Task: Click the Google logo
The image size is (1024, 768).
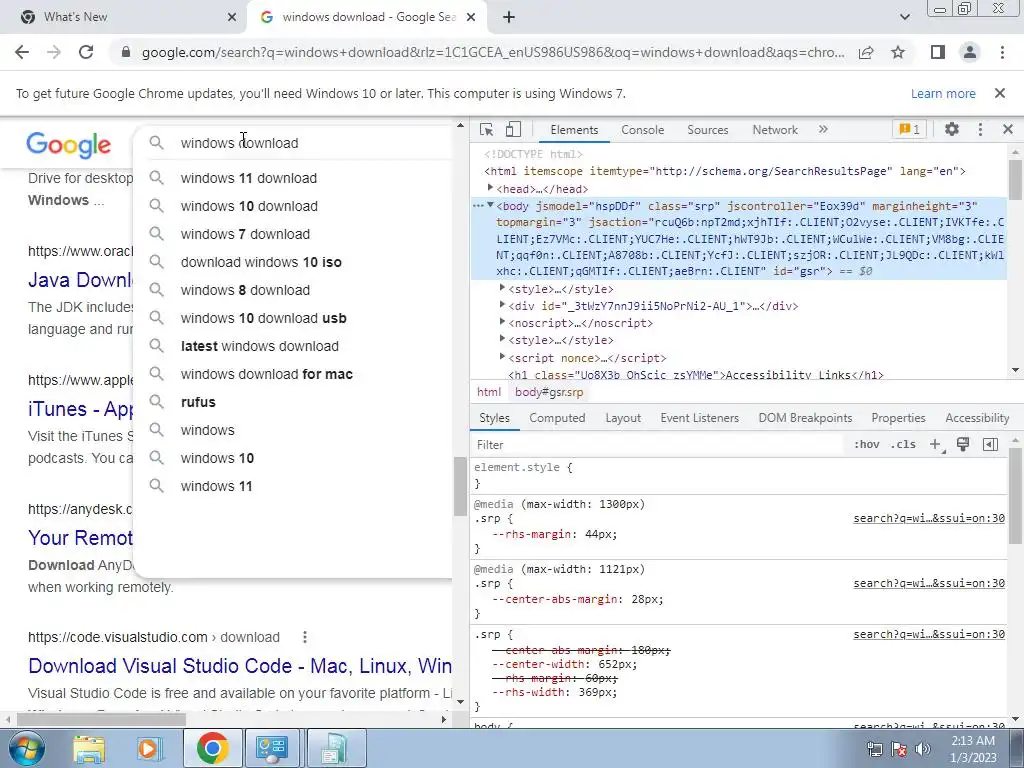Action: (x=69, y=144)
